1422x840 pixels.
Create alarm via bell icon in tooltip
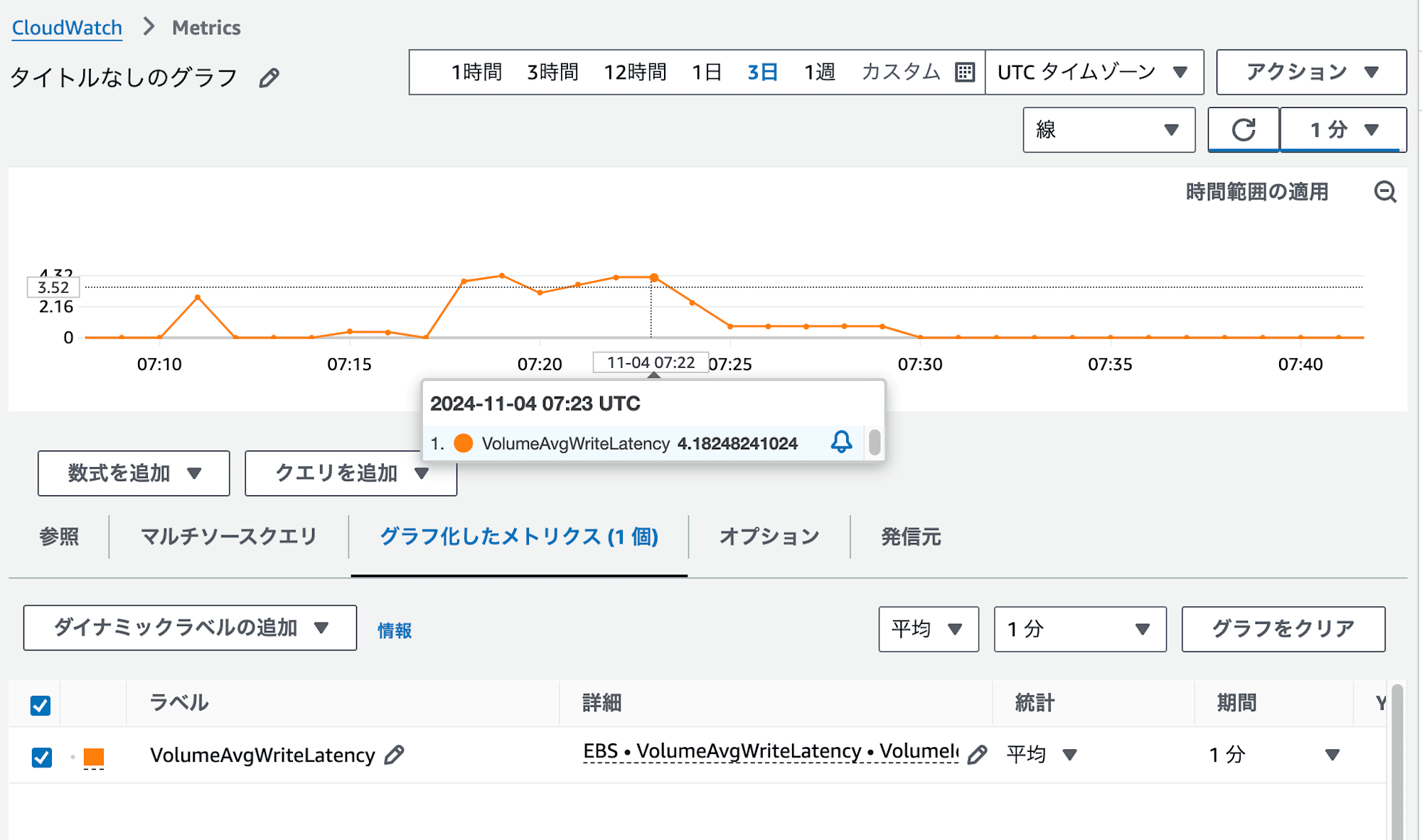(x=841, y=442)
